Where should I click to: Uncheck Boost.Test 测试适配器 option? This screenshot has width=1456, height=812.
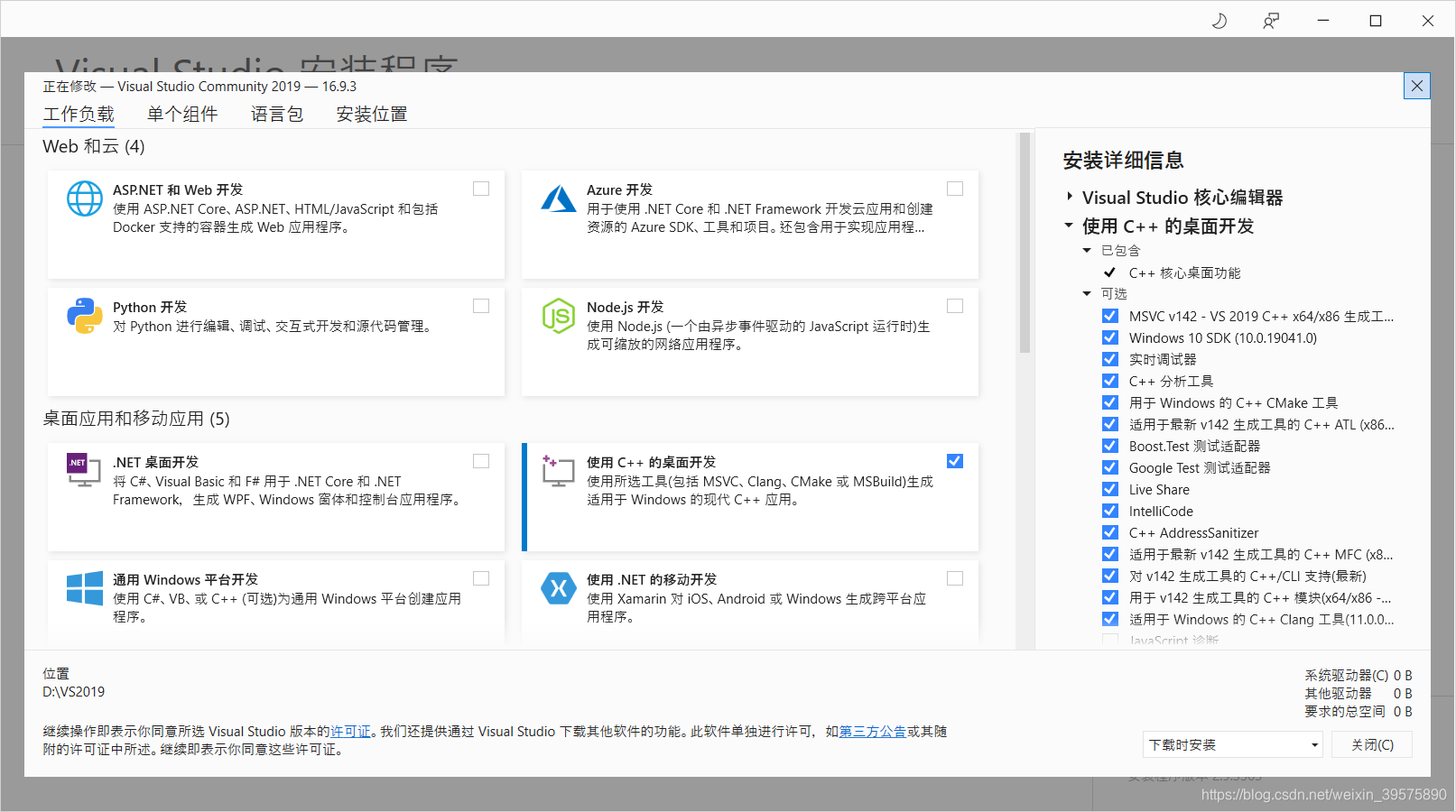1110,446
